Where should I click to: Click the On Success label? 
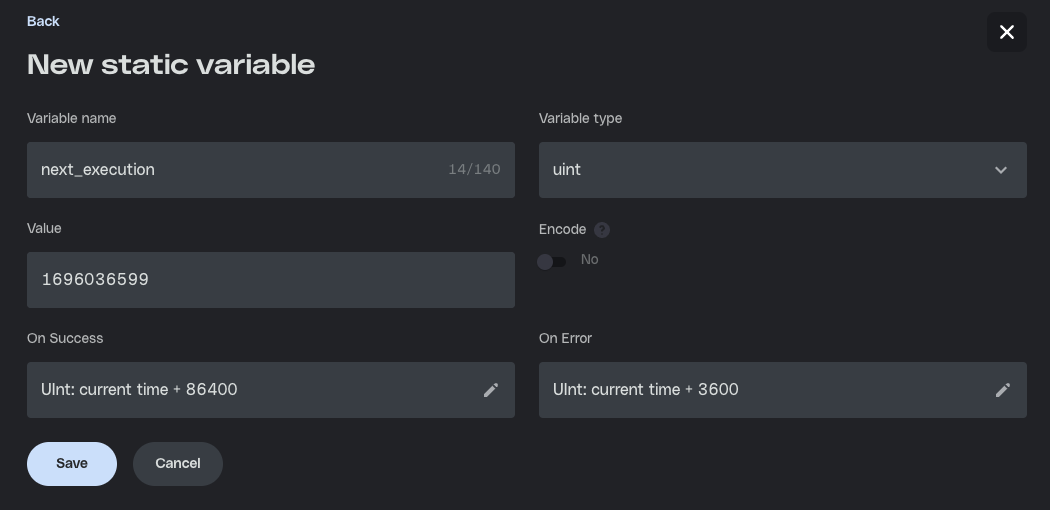click(65, 338)
